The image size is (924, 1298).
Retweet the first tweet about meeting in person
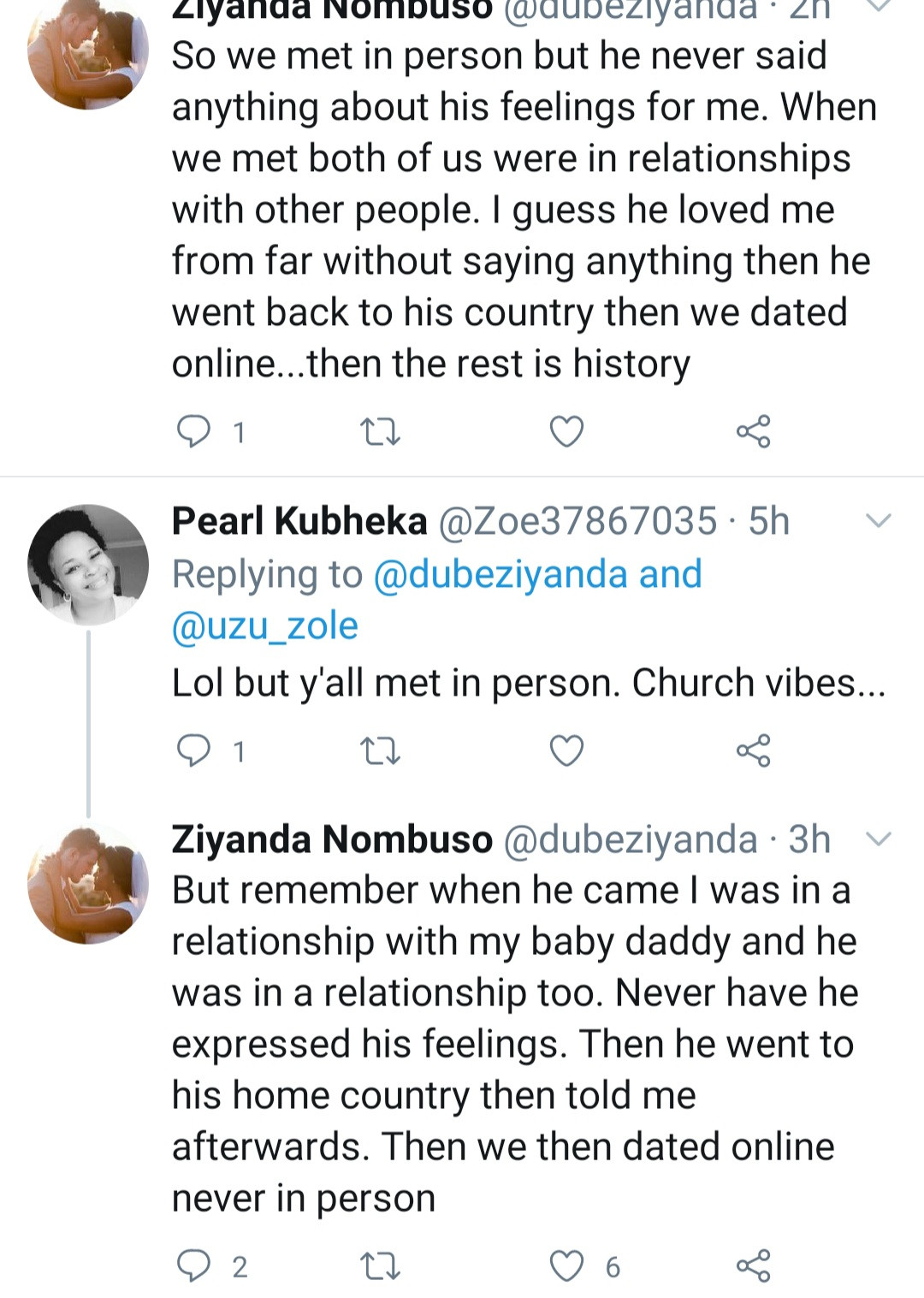(x=380, y=431)
